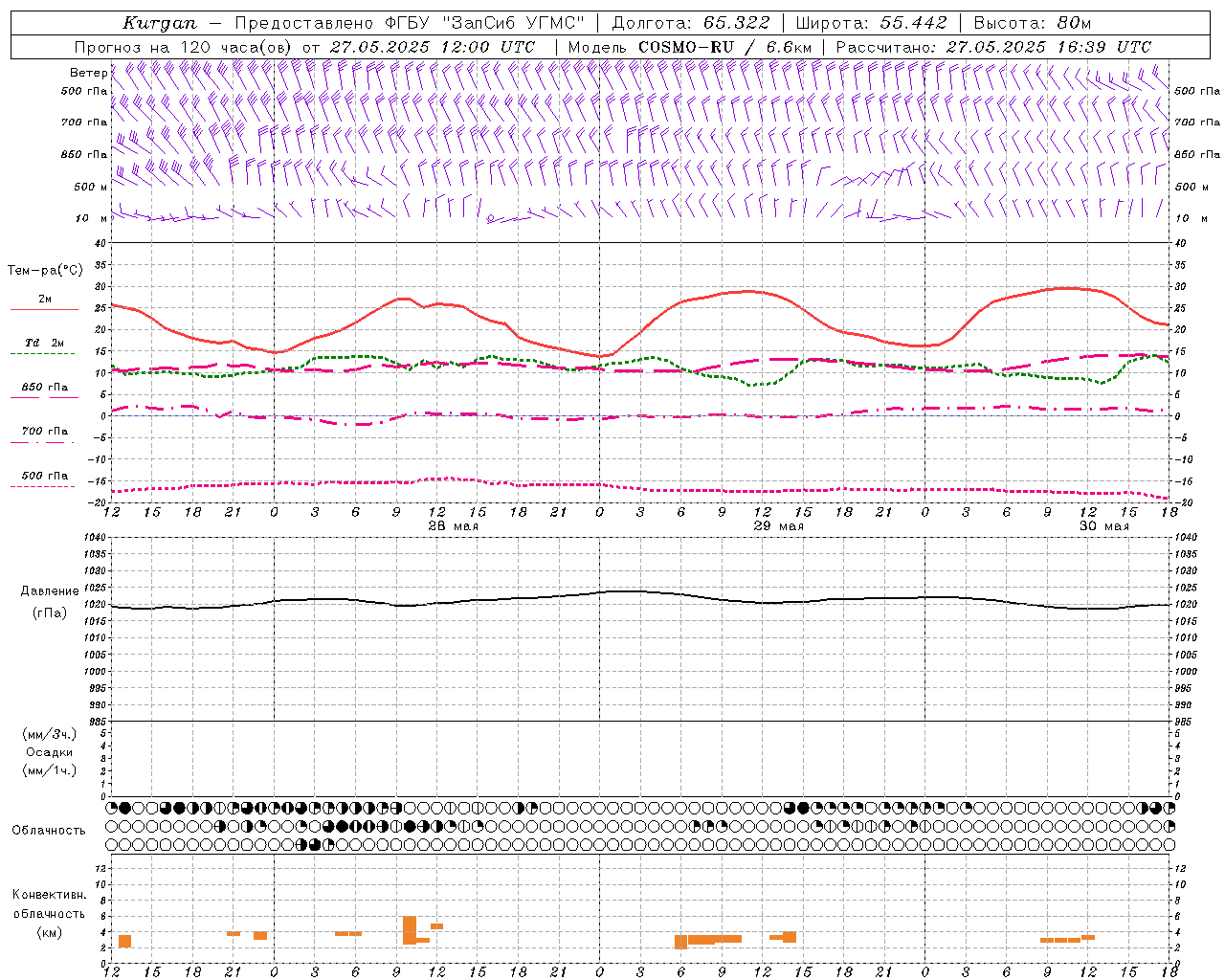Click the "Осадки" precipitation label
The image size is (1225, 980).
(x=50, y=752)
